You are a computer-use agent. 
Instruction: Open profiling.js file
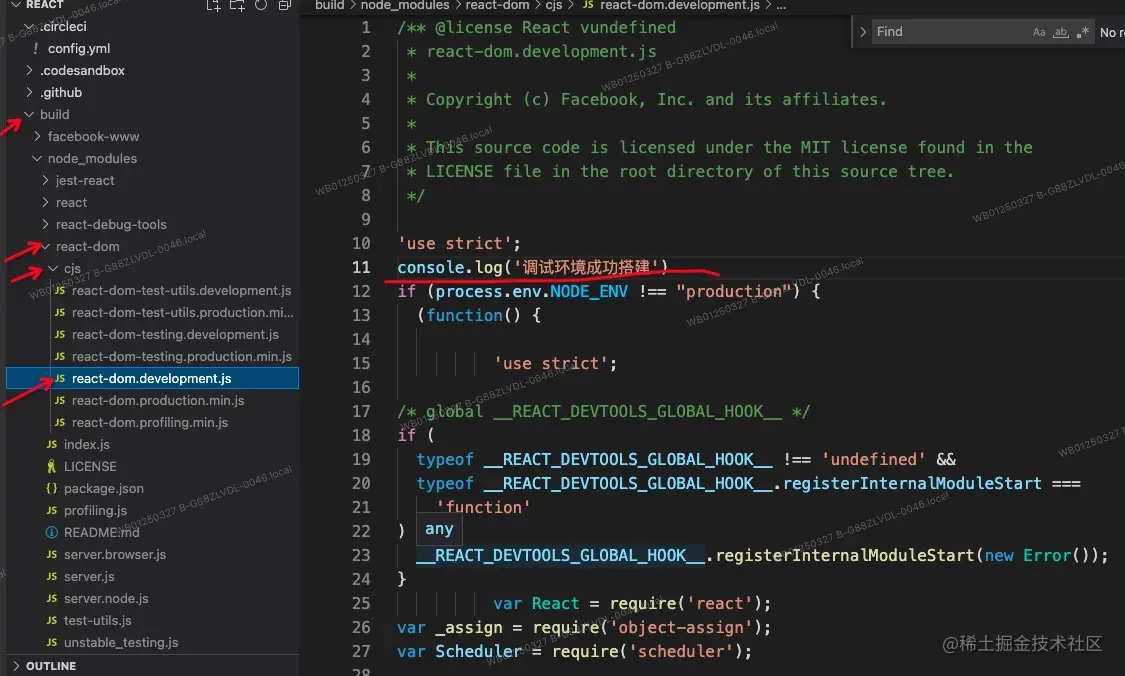coord(95,511)
